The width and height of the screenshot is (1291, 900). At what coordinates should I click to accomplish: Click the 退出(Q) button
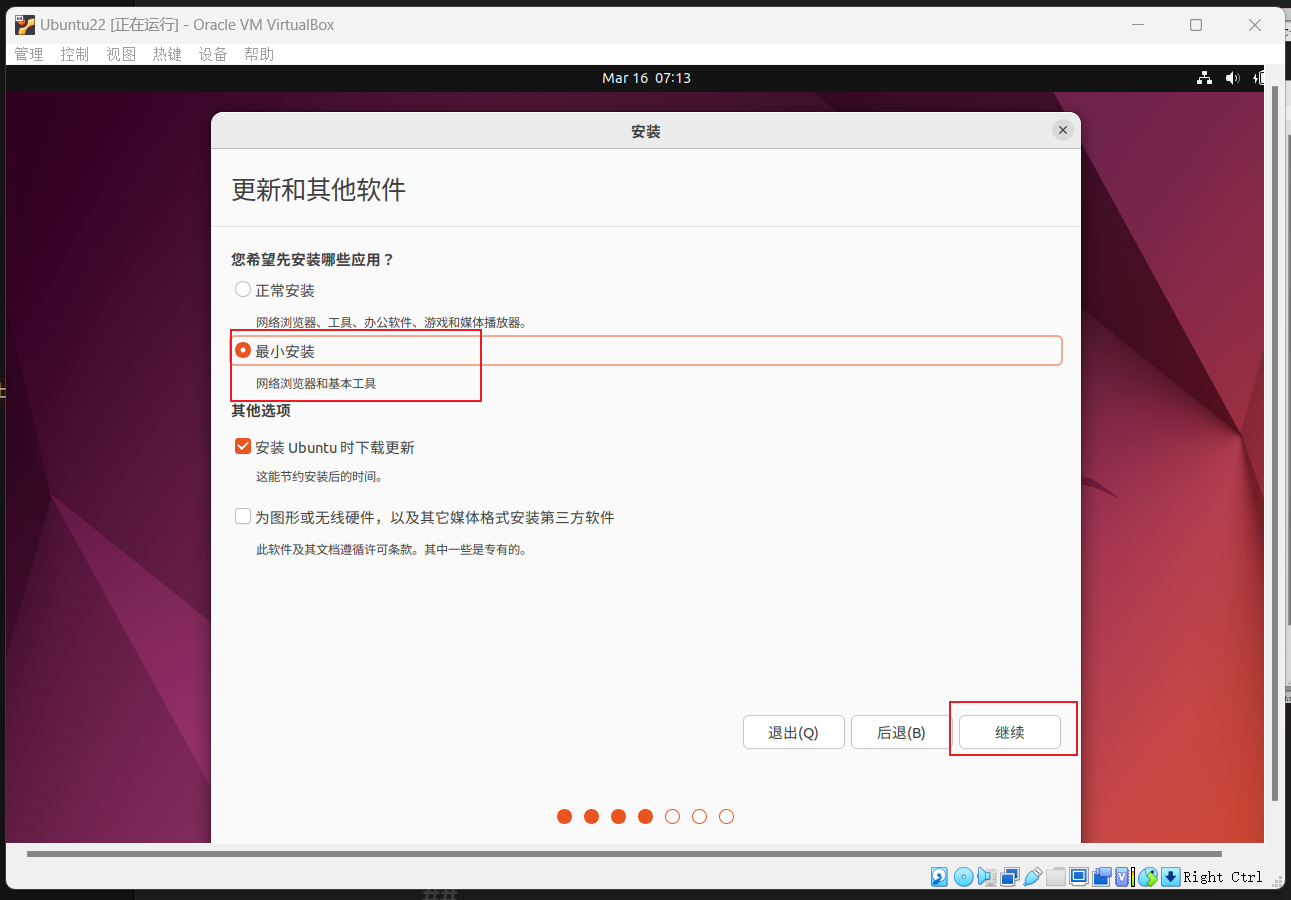tap(794, 732)
